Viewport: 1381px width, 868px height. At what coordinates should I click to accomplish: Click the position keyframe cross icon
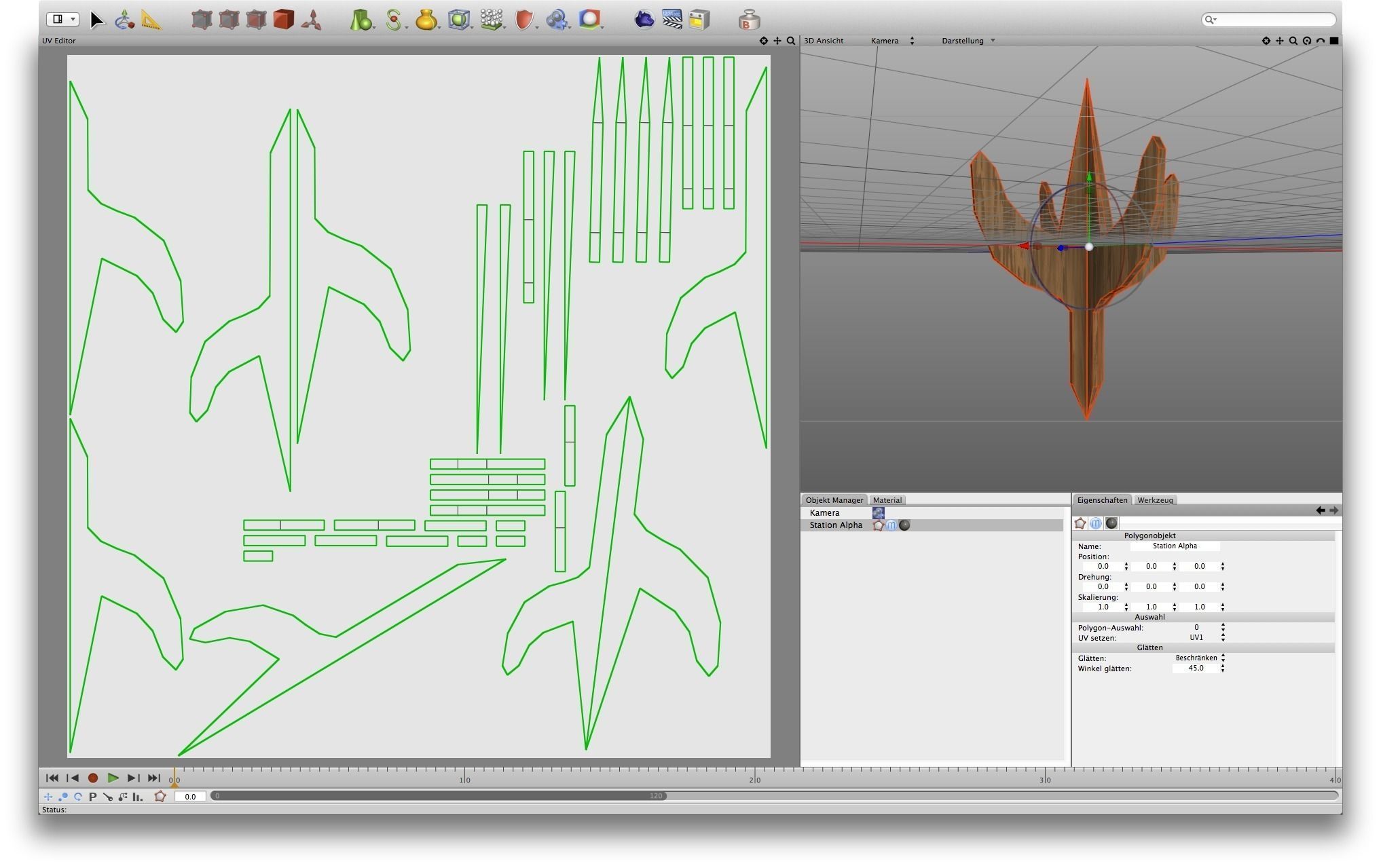tap(48, 797)
